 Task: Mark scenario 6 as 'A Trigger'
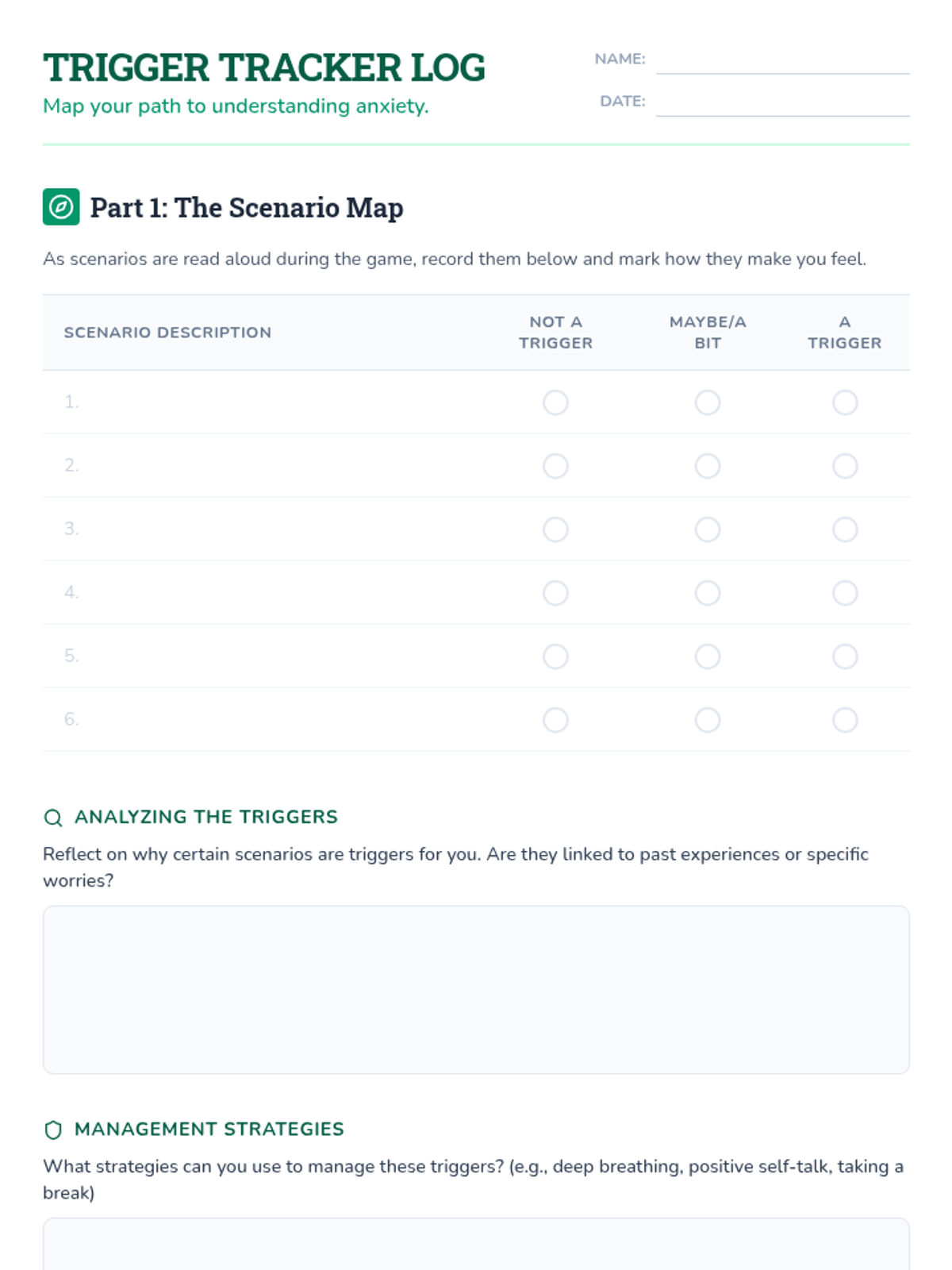845,720
